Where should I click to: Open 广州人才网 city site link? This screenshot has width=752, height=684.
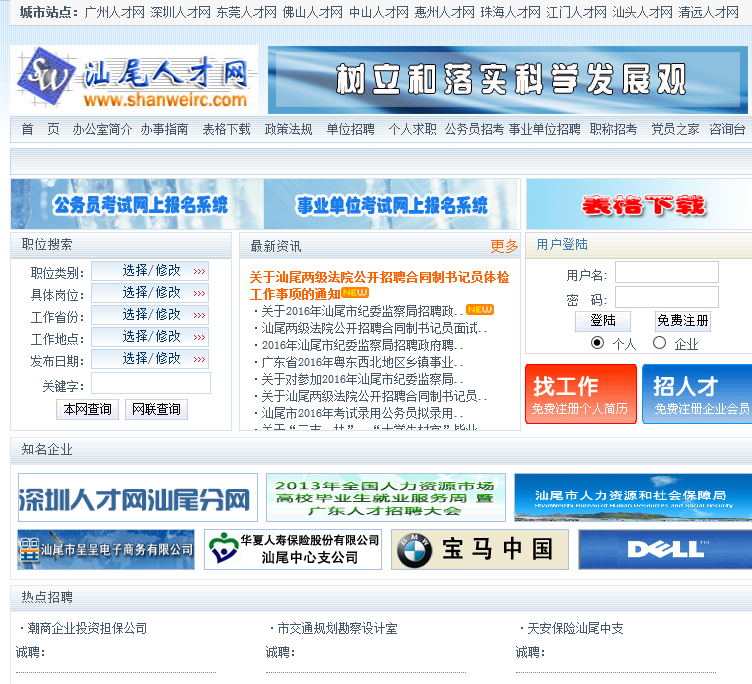tap(115, 12)
